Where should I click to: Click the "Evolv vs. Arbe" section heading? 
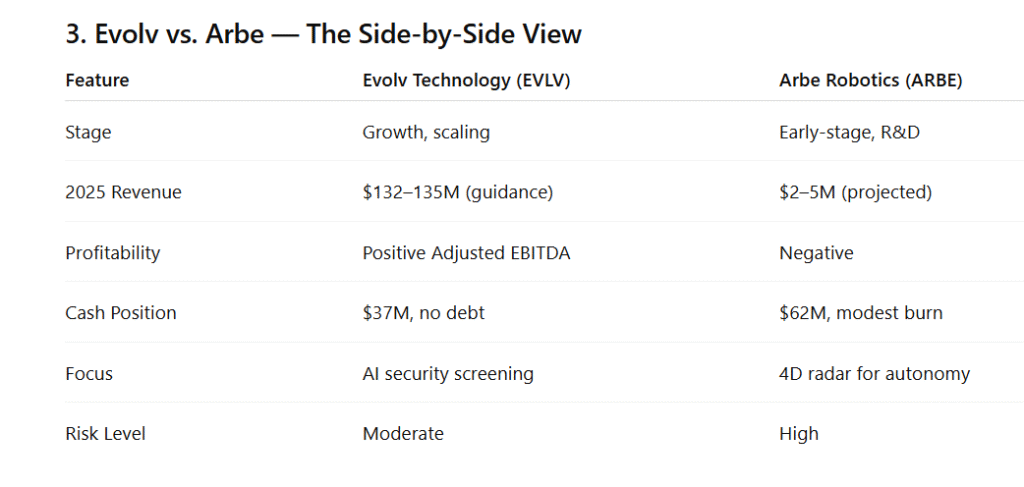[x=323, y=34]
